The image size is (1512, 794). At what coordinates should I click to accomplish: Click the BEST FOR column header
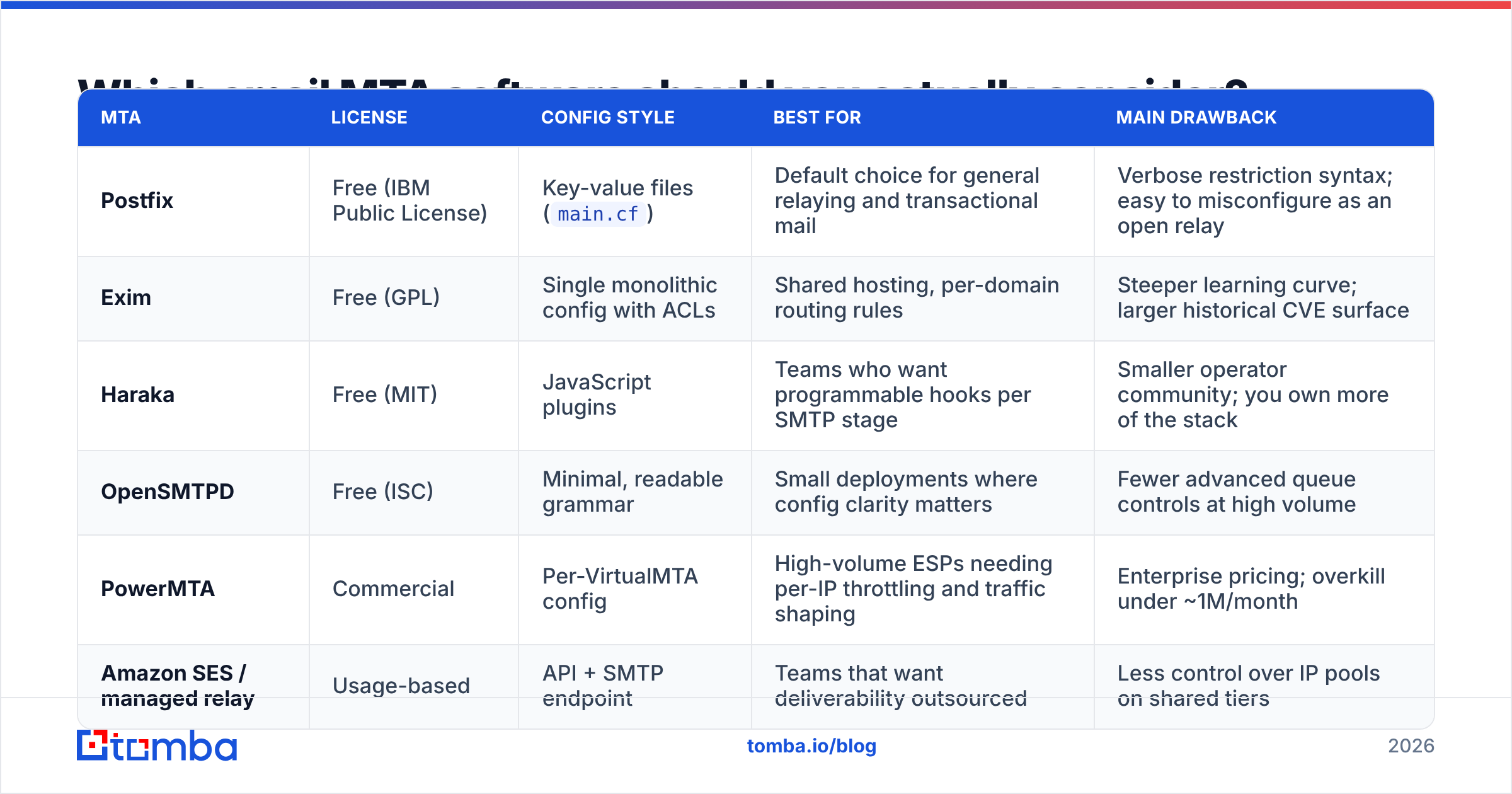(817, 118)
